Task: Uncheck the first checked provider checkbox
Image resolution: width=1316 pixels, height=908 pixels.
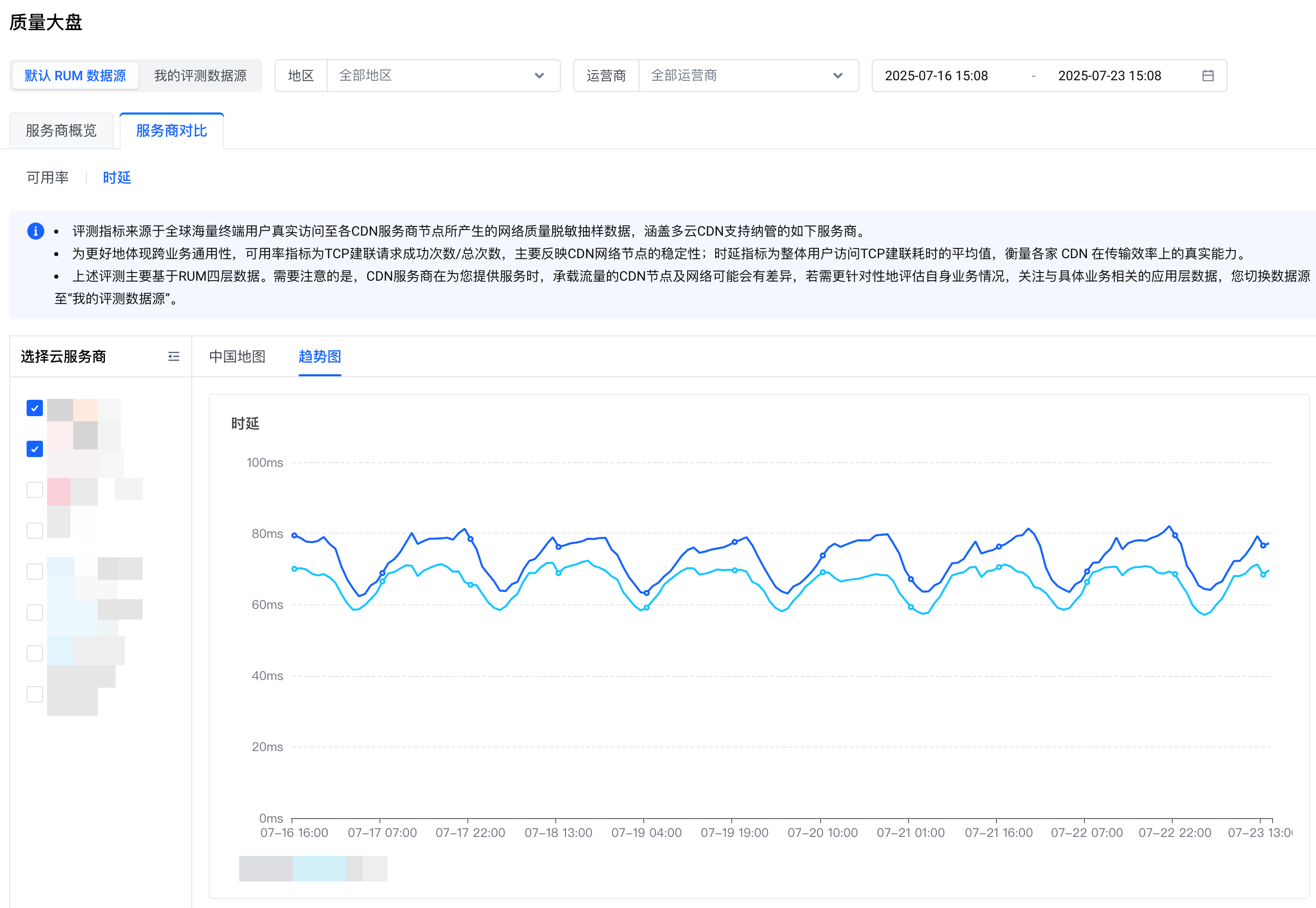Action: coord(35,408)
